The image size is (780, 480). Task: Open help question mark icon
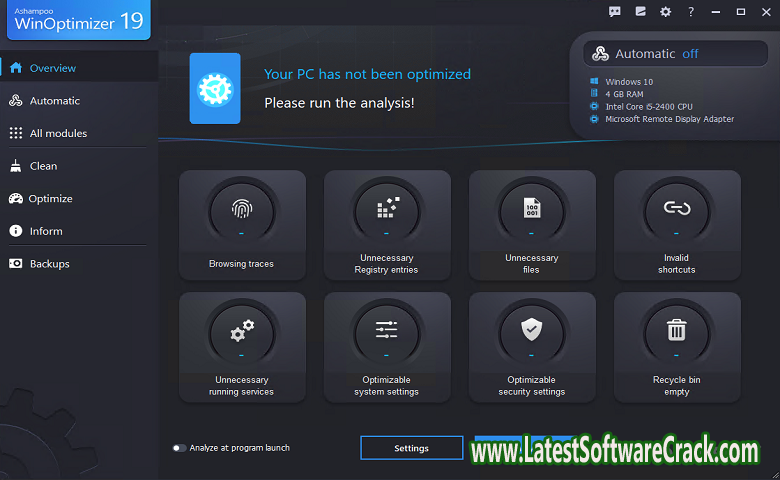point(691,12)
